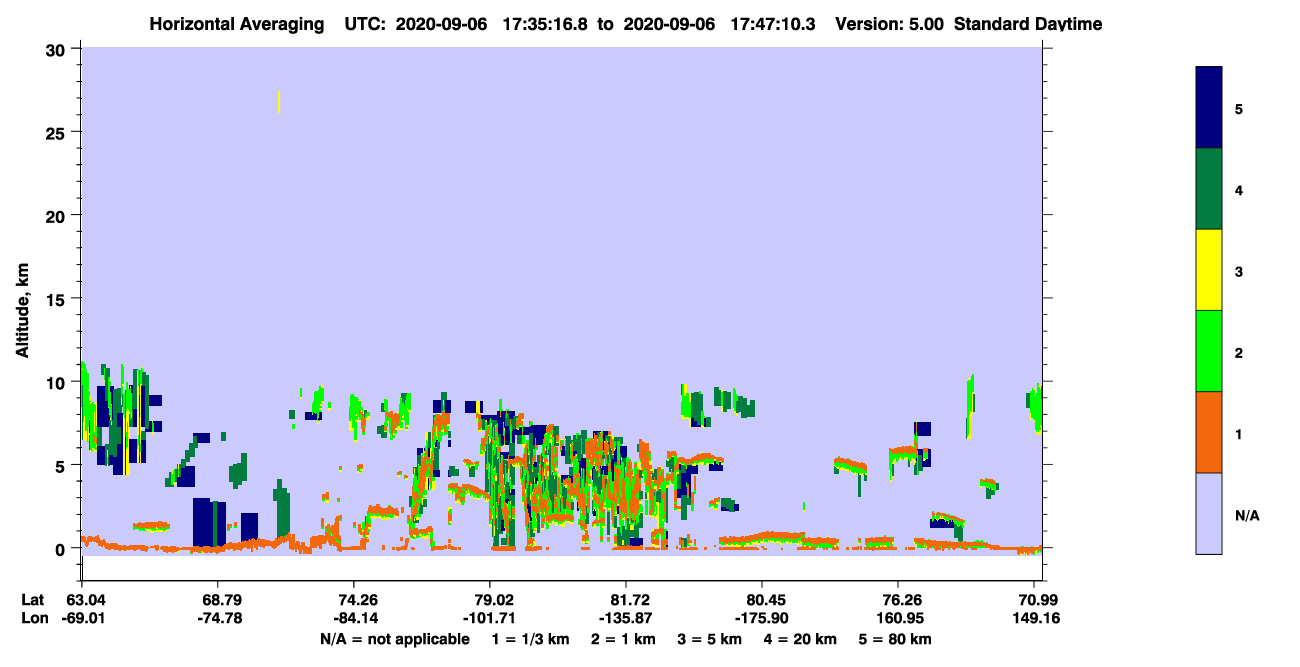Click latitude value 70.99
The height and width of the screenshot is (667, 1300).
pos(1040,600)
